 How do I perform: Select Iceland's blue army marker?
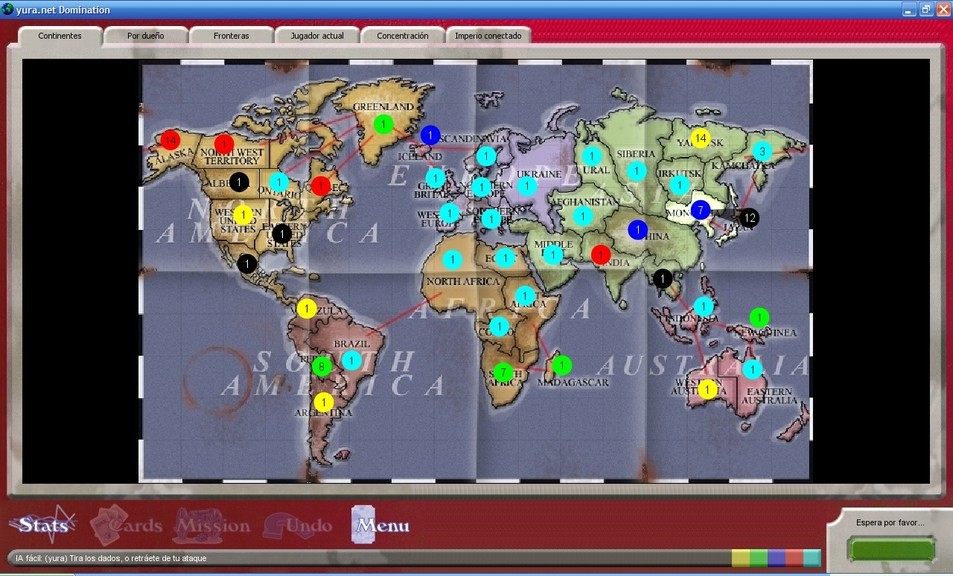pos(430,135)
